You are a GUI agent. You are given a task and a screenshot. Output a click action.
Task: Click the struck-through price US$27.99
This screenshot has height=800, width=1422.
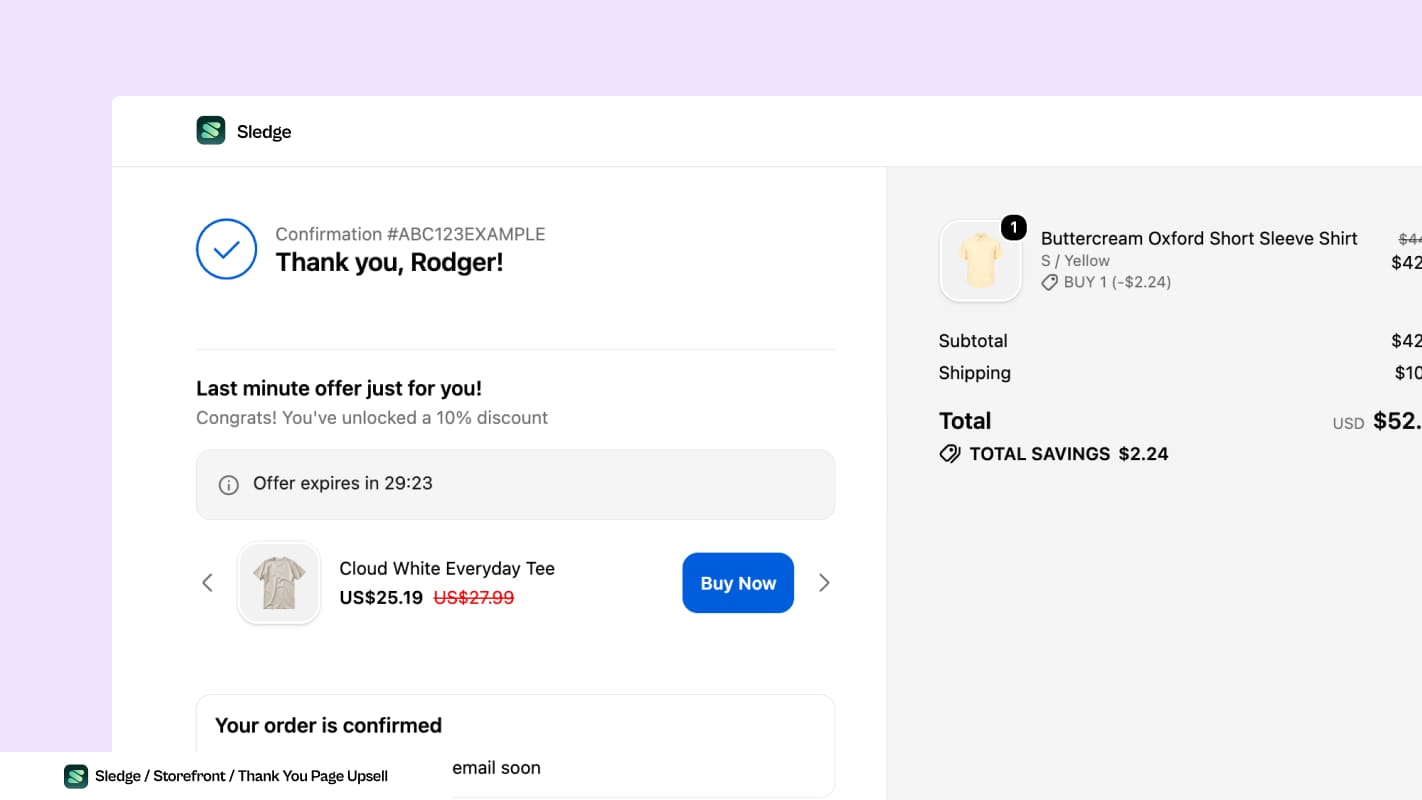tap(474, 598)
